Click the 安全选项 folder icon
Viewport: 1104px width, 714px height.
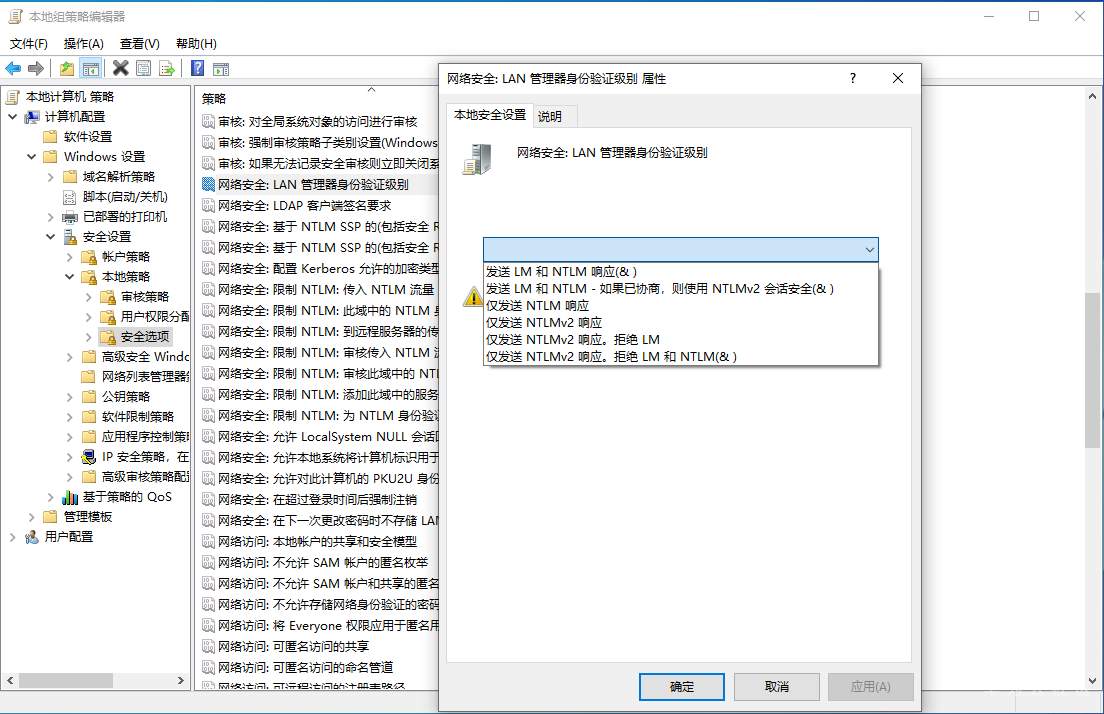(108, 337)
